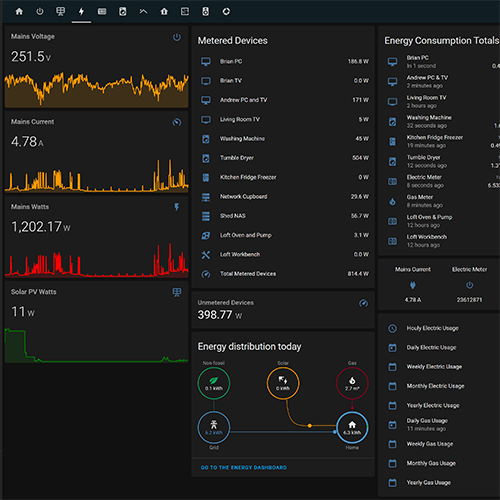Open the roof attic tab icon
This screenshot has height=500, width=500.
[143, 12]
